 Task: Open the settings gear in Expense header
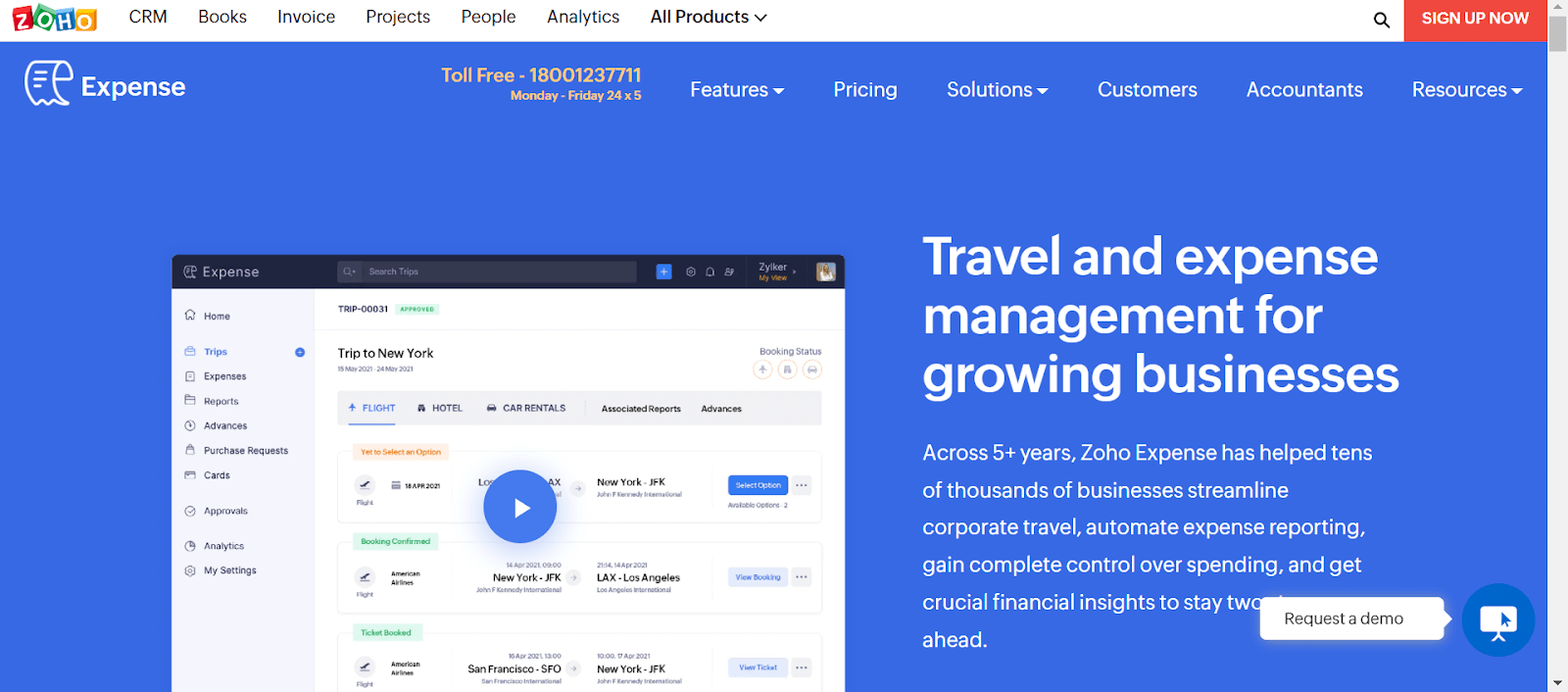(x=691, y=272)
